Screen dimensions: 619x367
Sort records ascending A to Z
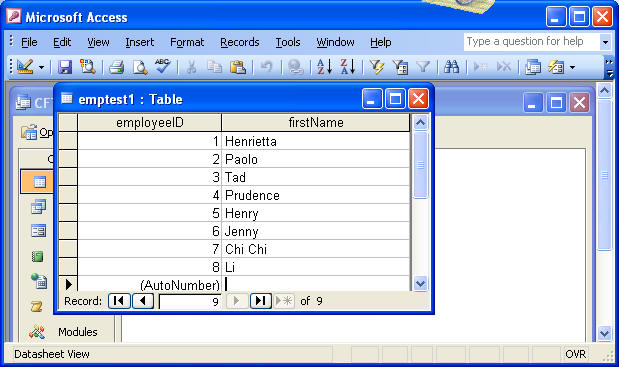pyautogui.click(x=325, y=67)
